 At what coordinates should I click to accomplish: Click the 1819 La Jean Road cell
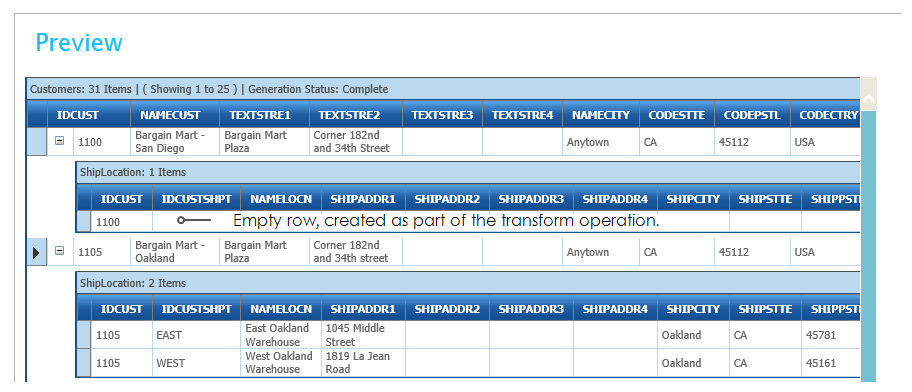click(364, 363)
